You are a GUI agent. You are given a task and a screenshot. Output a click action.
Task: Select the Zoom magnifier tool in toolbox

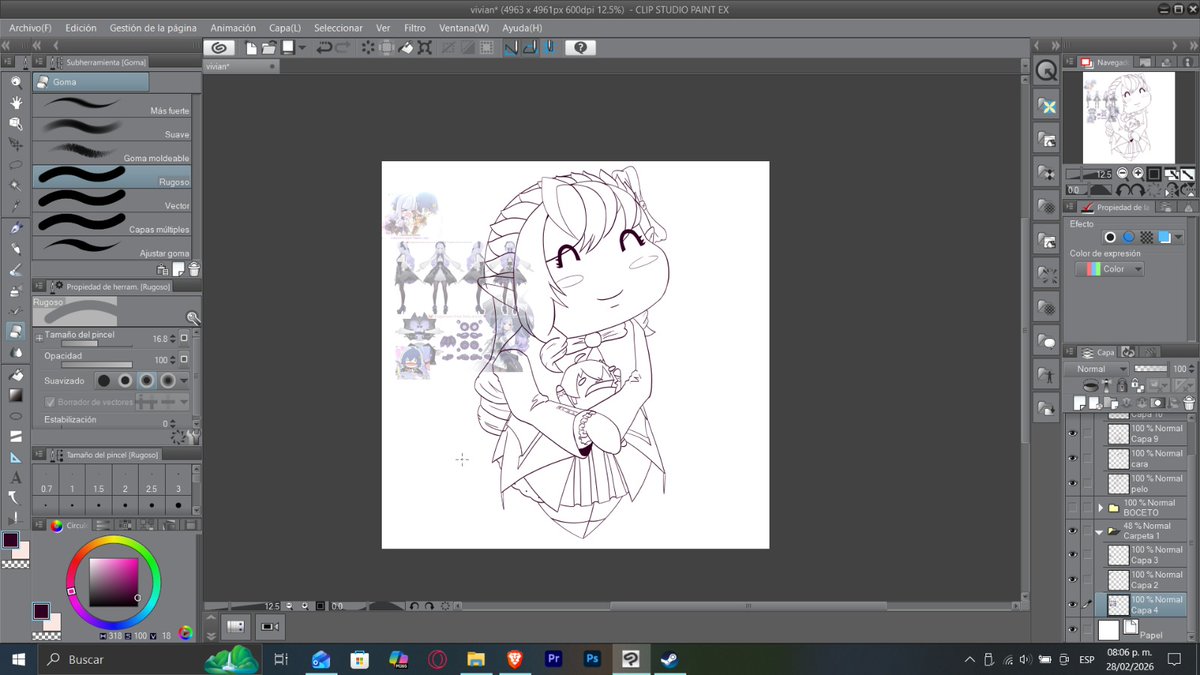[16, 82]
